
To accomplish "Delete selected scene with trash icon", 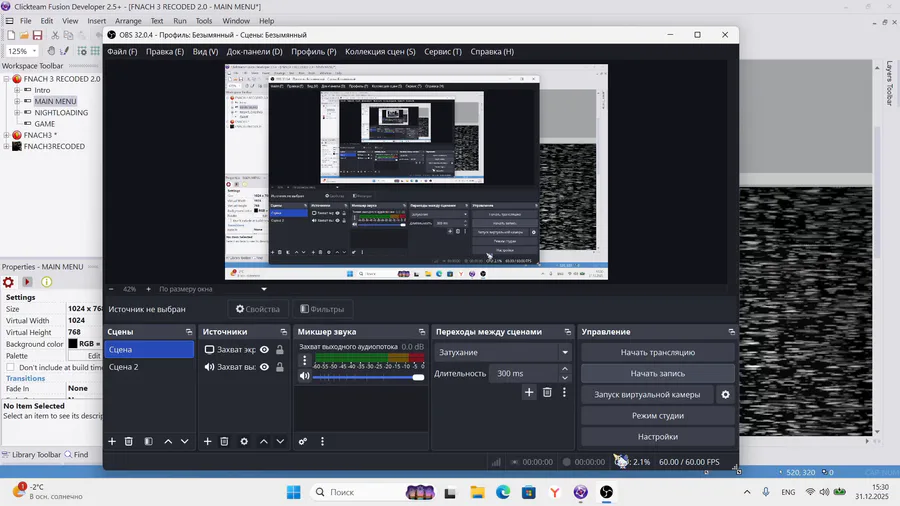I will pyautogui.click(x=129, y=441).
